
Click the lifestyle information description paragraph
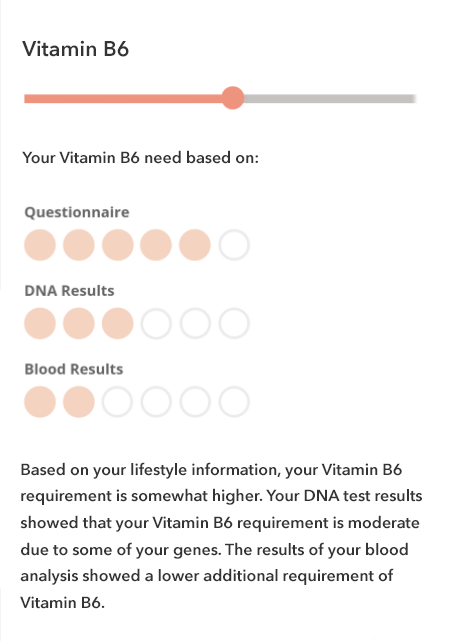coord(221,536)
